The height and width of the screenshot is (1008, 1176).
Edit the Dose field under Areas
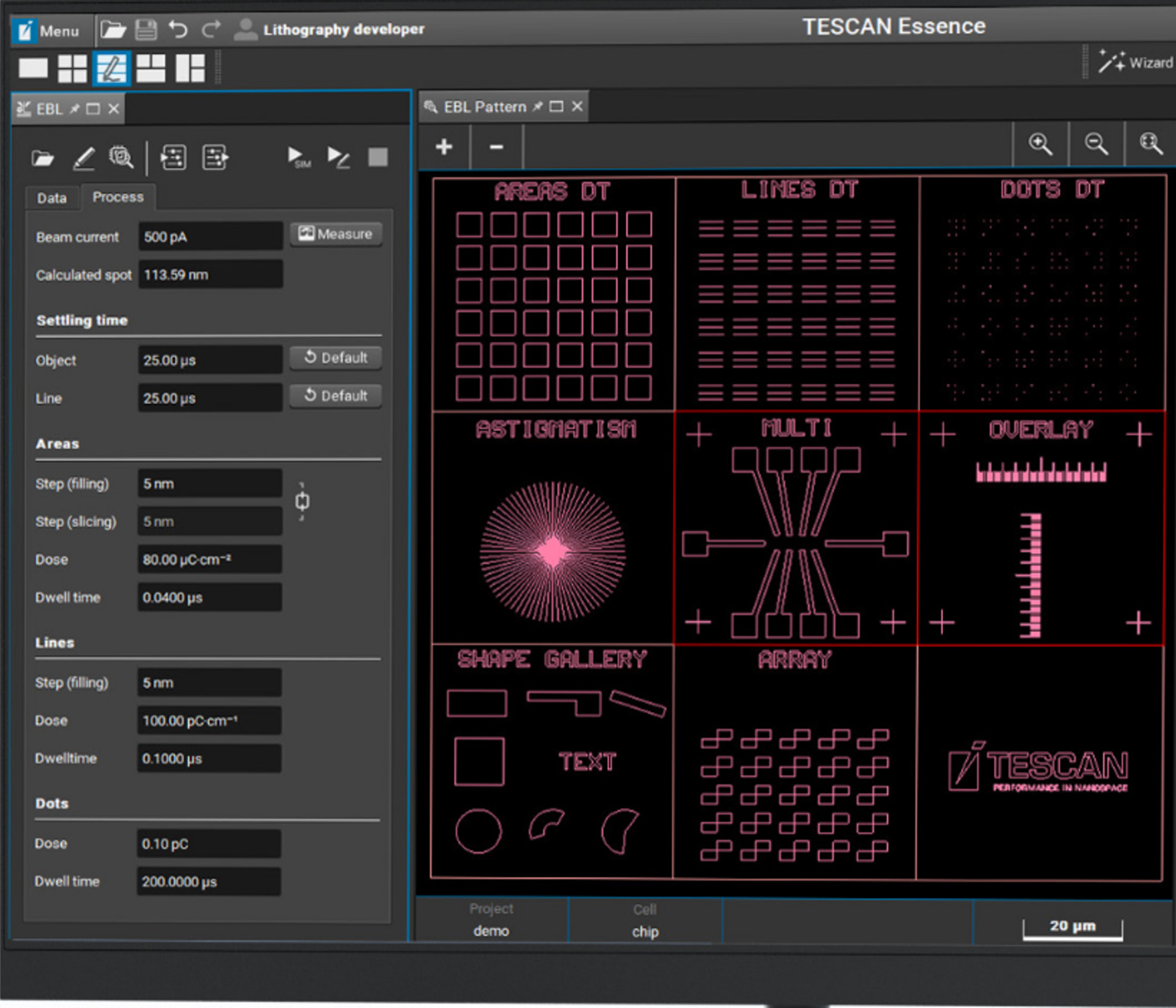coord(209,559)
